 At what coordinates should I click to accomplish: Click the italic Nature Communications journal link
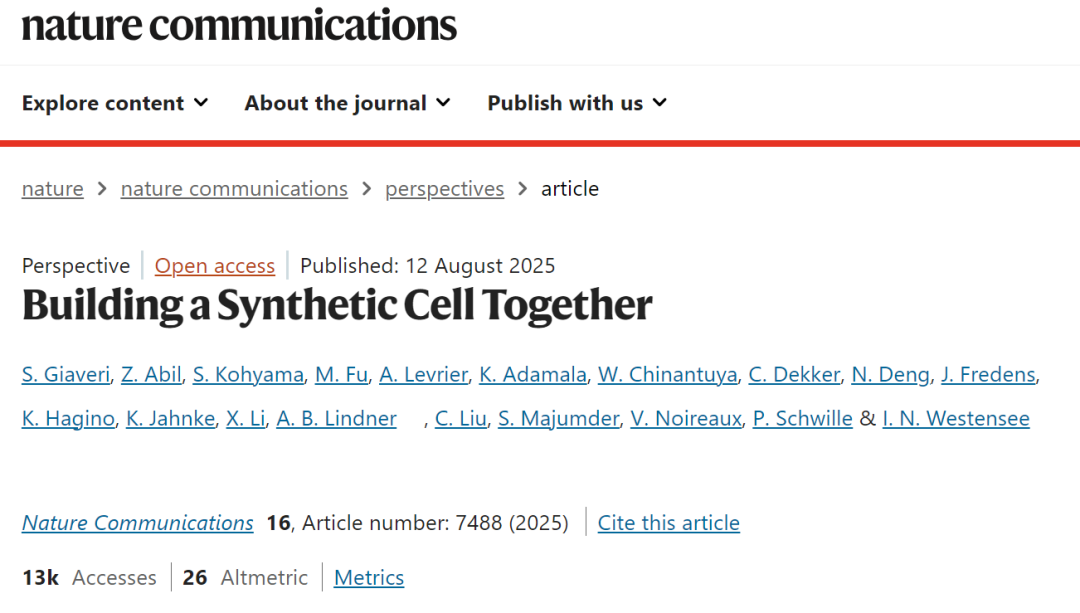pyautogui.click(x=138, y=523)
